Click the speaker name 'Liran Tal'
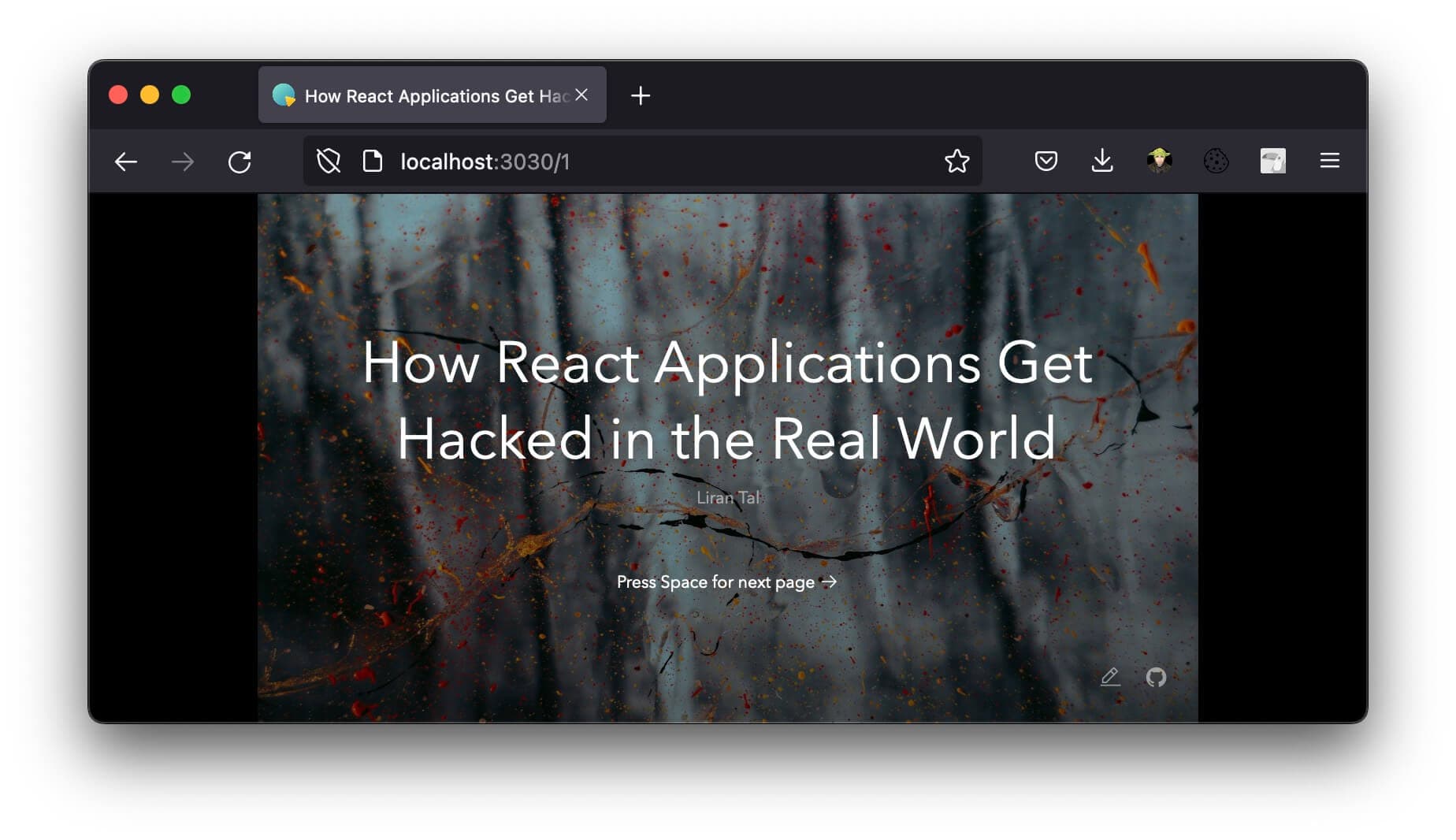This screenshot has height=840, width=1456. [726, 497]
